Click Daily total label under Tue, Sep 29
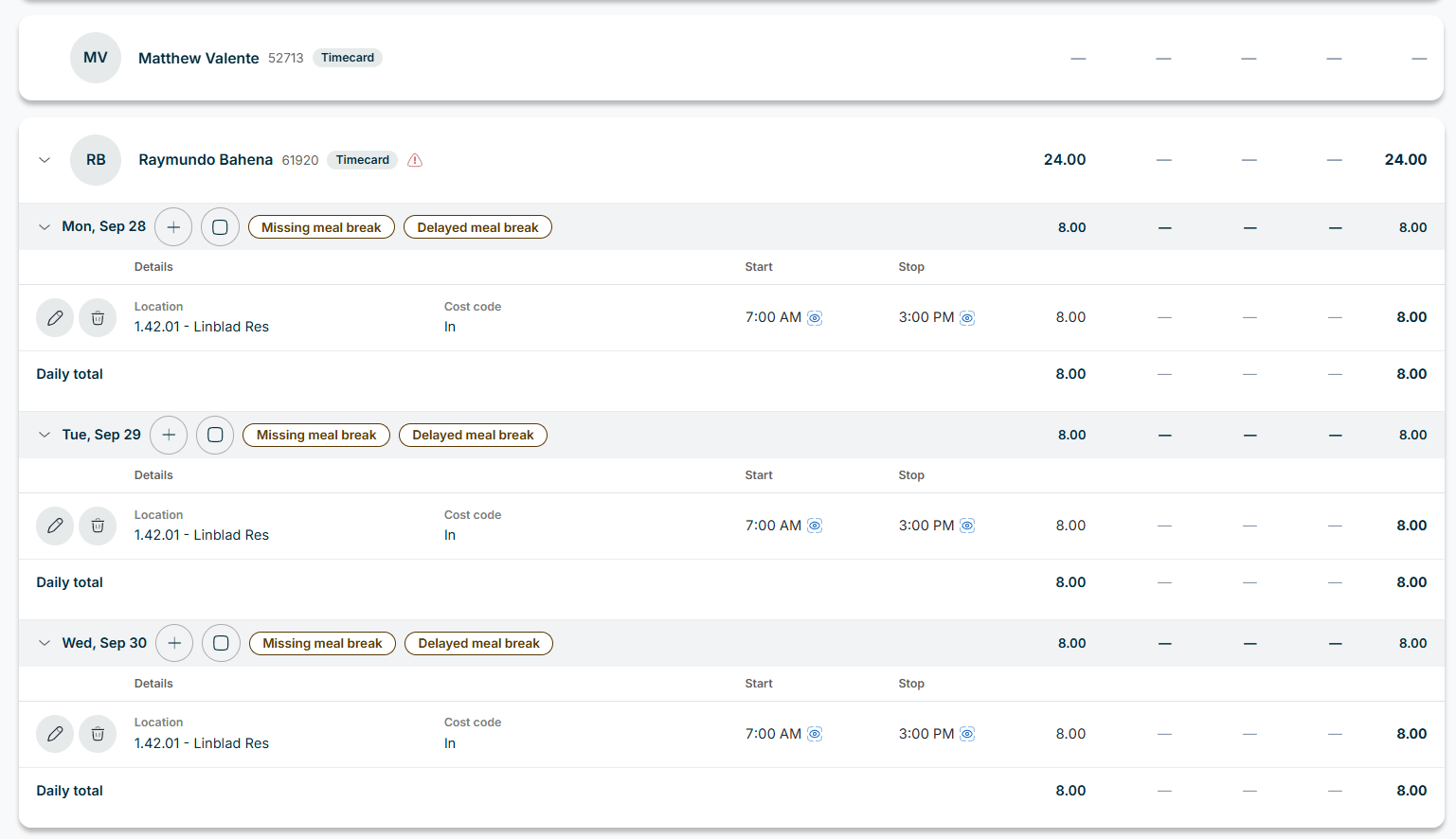Viewport: 1456px width, 839px height. 70,582
